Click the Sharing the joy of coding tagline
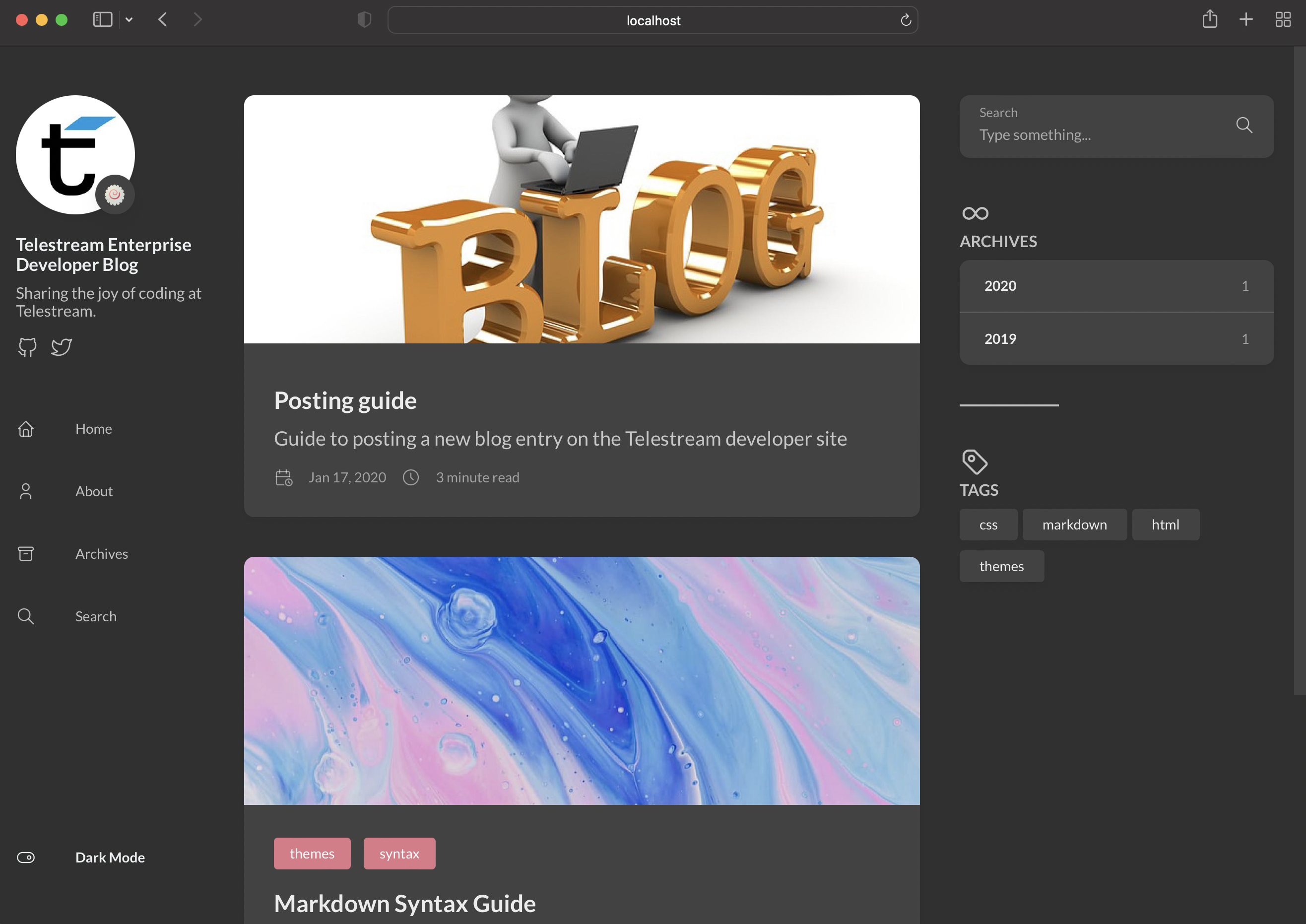 pos(109,302)
